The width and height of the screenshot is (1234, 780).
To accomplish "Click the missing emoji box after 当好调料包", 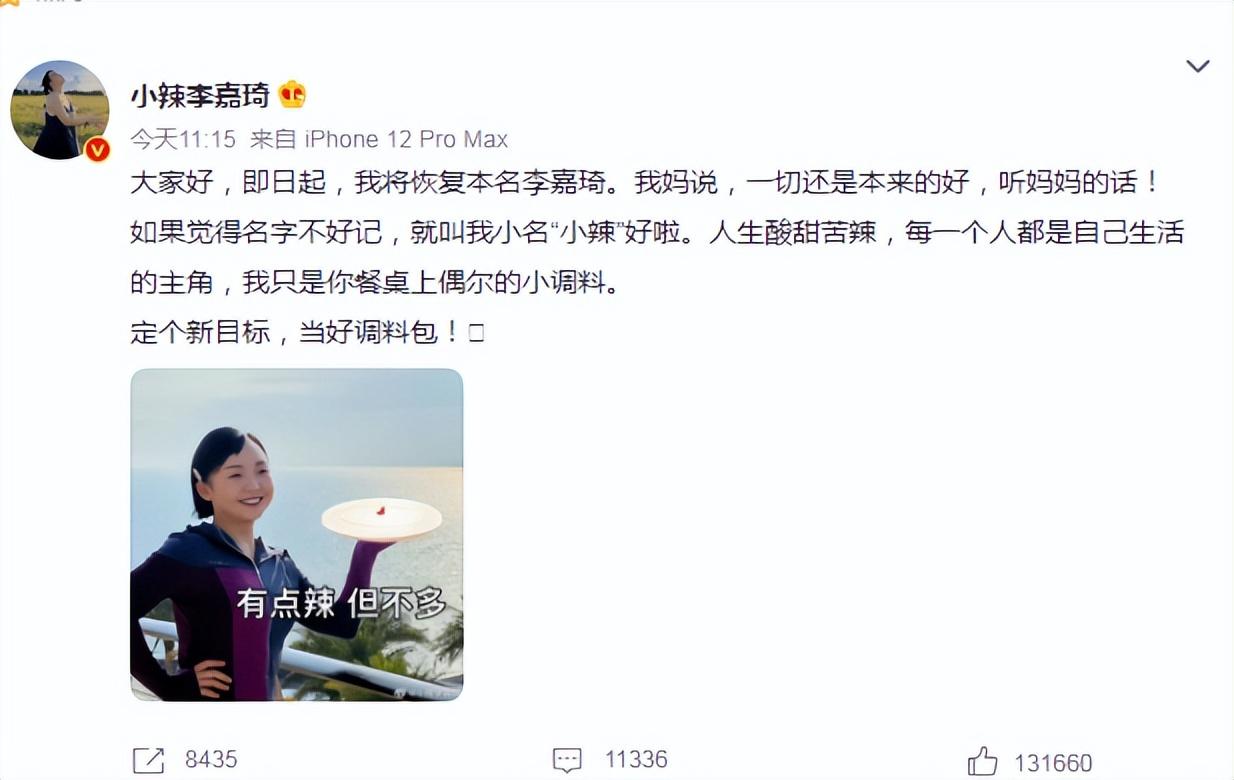I will point(476,334).
